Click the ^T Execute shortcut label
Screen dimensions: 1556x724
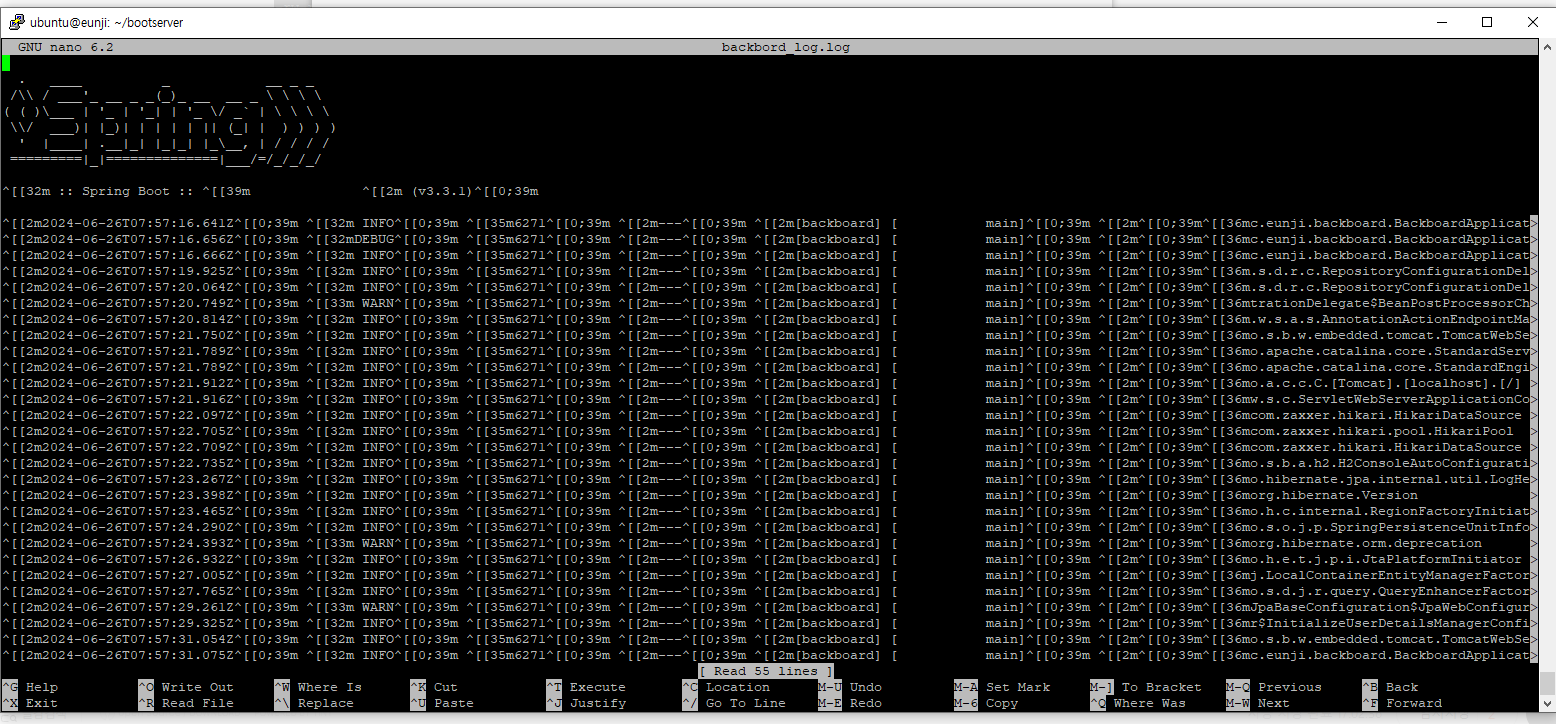tap(586, 687)
